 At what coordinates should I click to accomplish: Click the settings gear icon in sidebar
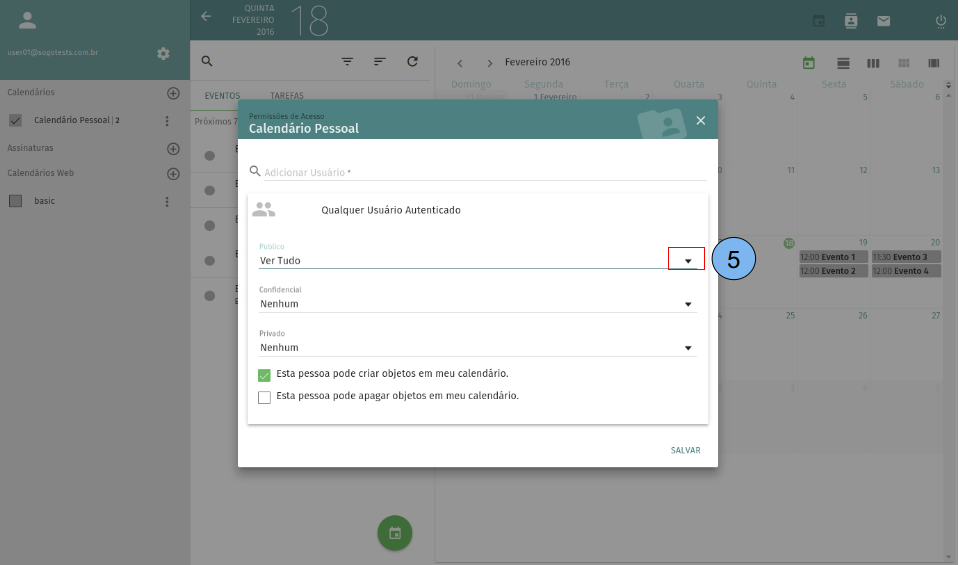click(164, 53)
